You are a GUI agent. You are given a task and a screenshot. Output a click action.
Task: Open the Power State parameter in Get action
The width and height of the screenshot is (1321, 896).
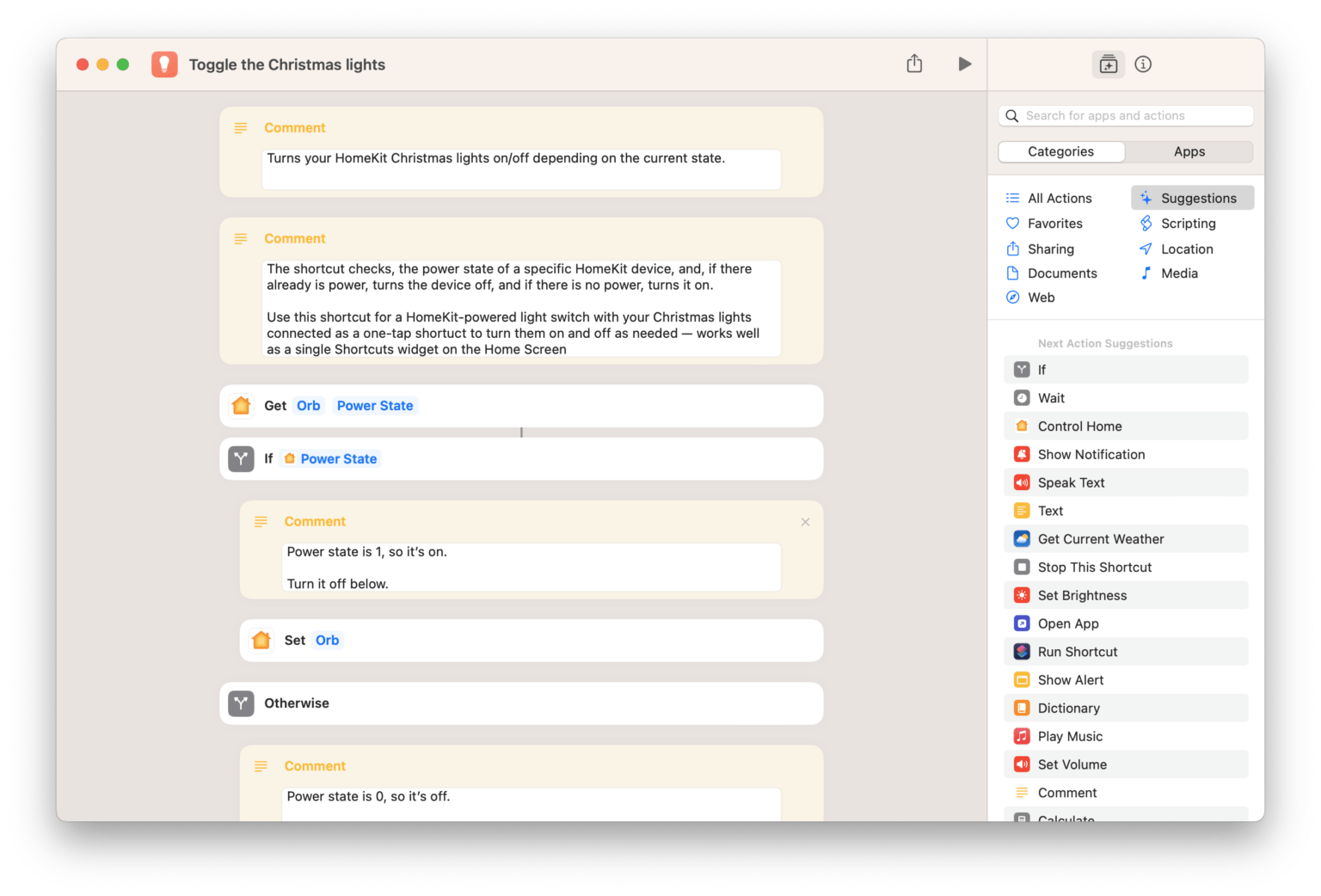pyautogui.click(x=375, y=406)
